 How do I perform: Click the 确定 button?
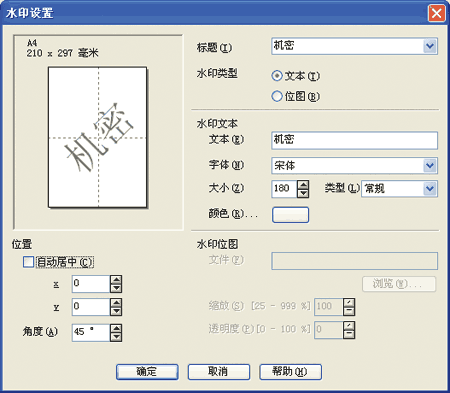click(147, 372)
